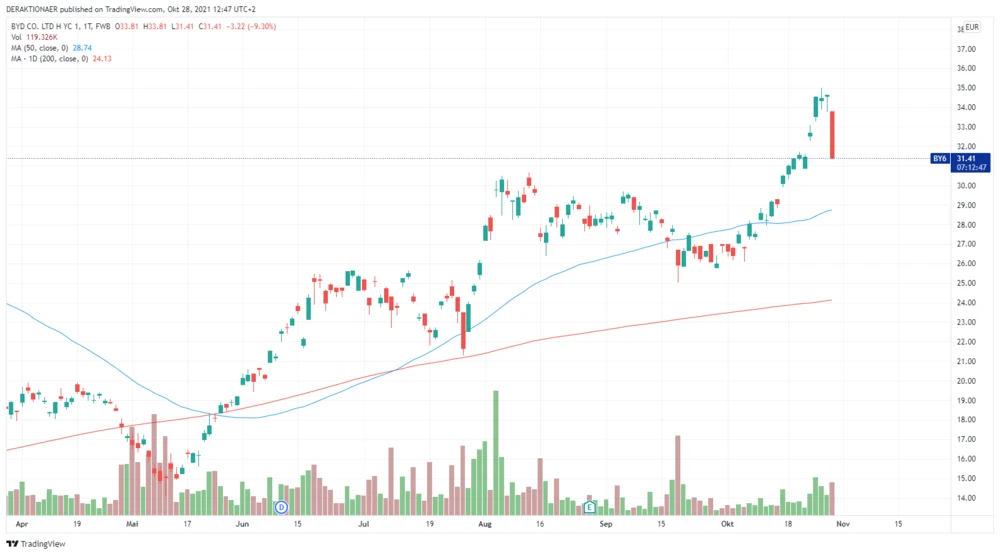
Task: Click the 37.00 price scale label
Action: tap(966, 49)
